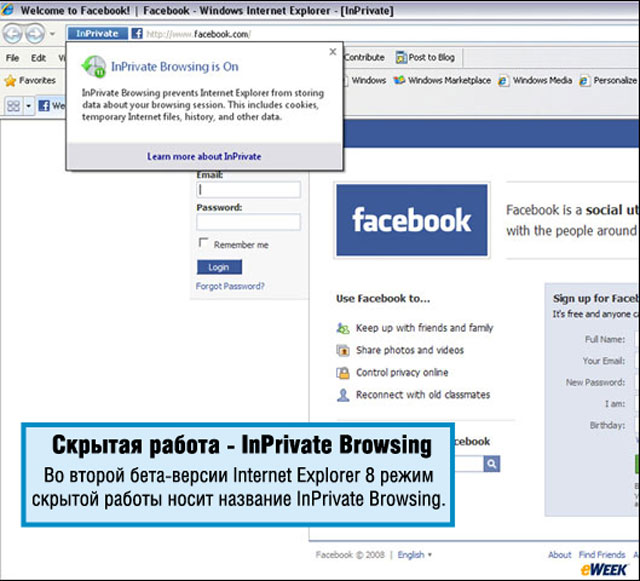Screen dimensions: 640x581
Task: Click 'I am:' label in signup form
Action: [x=615, y=404]
